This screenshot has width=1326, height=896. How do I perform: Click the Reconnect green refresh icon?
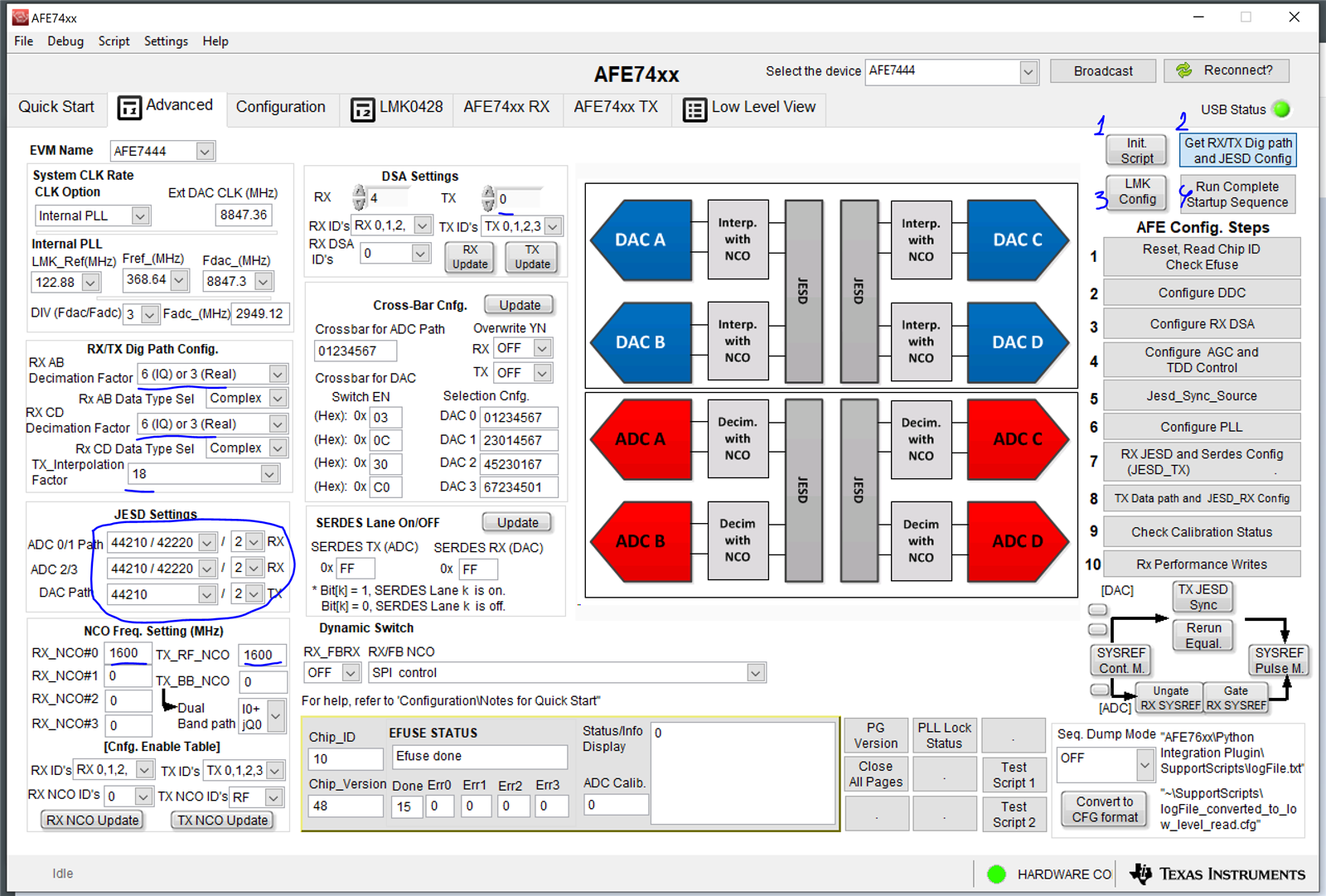point(1184,70)
